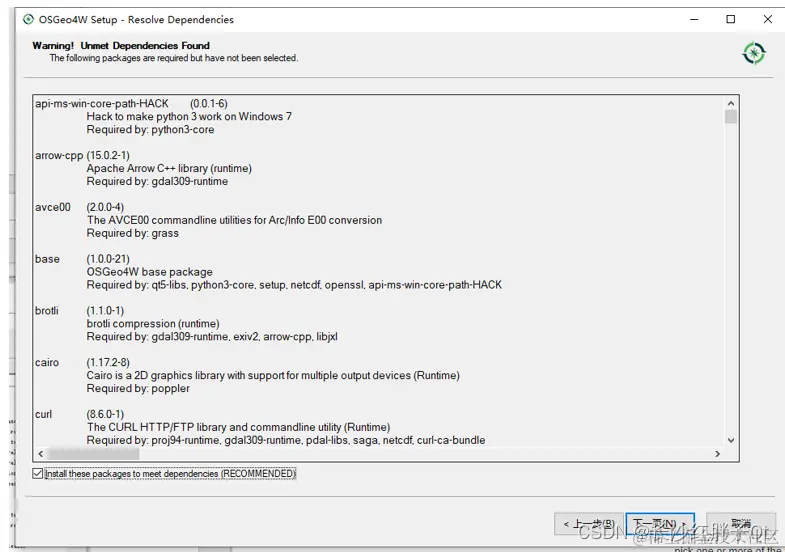Click version text (8.6.0-1)
The height and width of the screenshot is (552, 785).
pos(105,414)
